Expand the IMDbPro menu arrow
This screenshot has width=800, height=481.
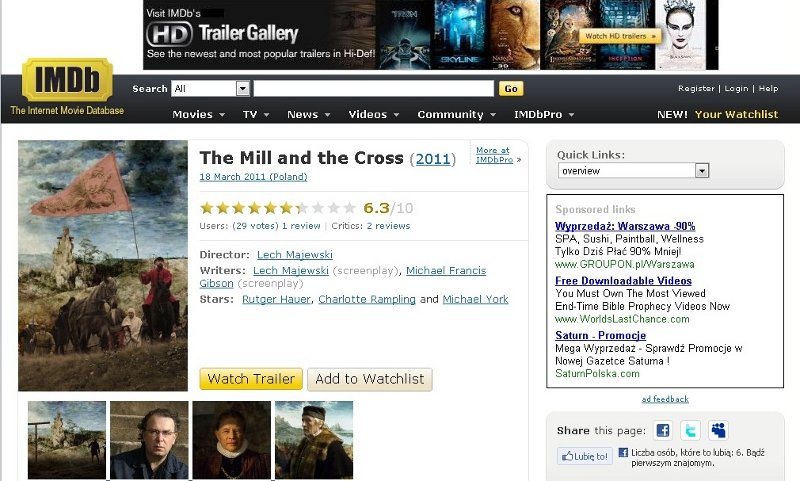click(571, 115)
